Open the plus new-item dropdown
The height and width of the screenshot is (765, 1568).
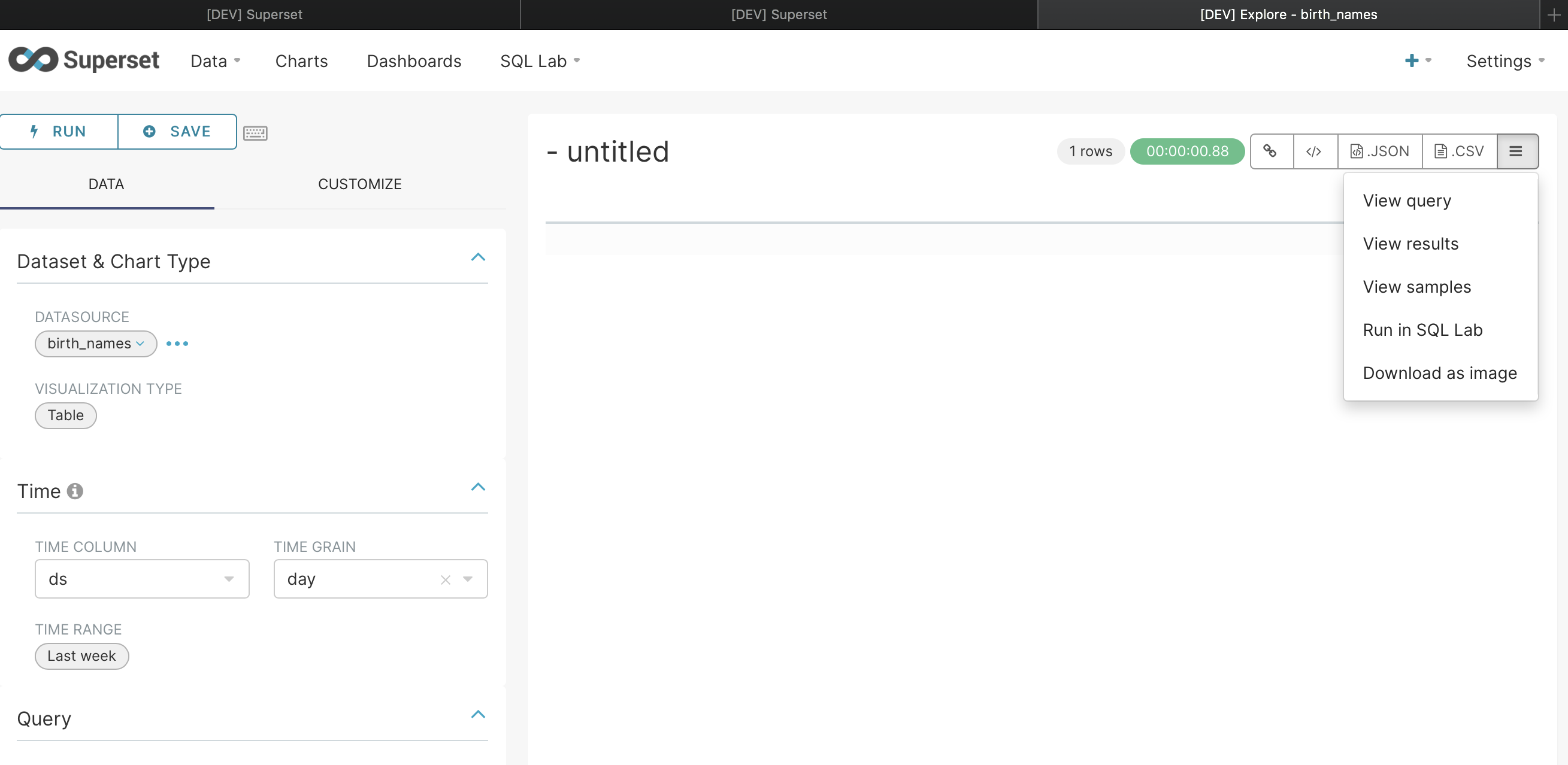[x=1417, y=60]
